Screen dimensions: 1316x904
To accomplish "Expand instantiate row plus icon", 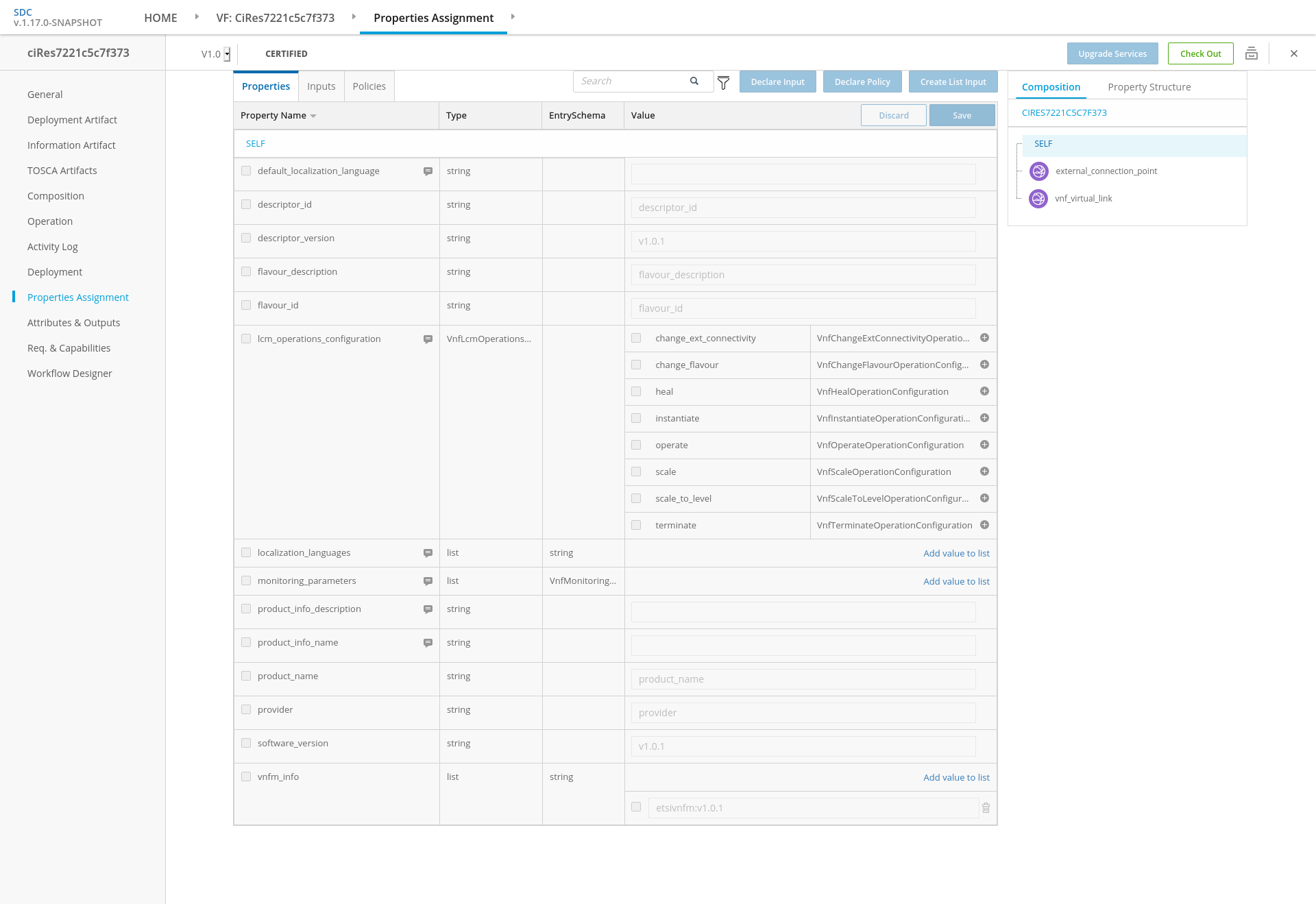I will click(x=984, y=418).
